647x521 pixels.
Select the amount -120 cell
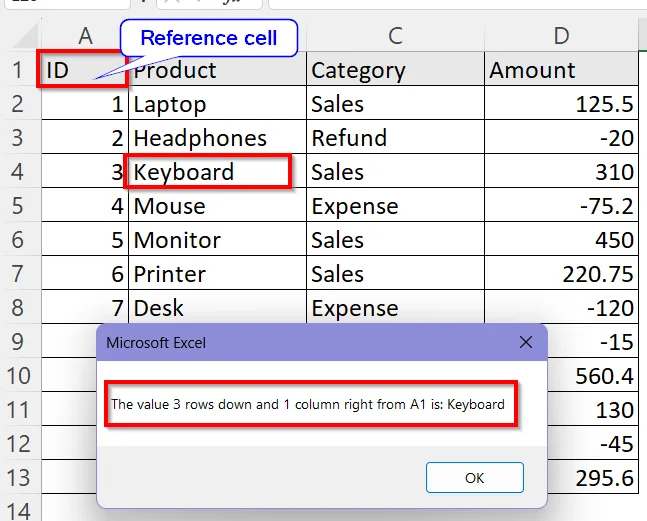561,307
